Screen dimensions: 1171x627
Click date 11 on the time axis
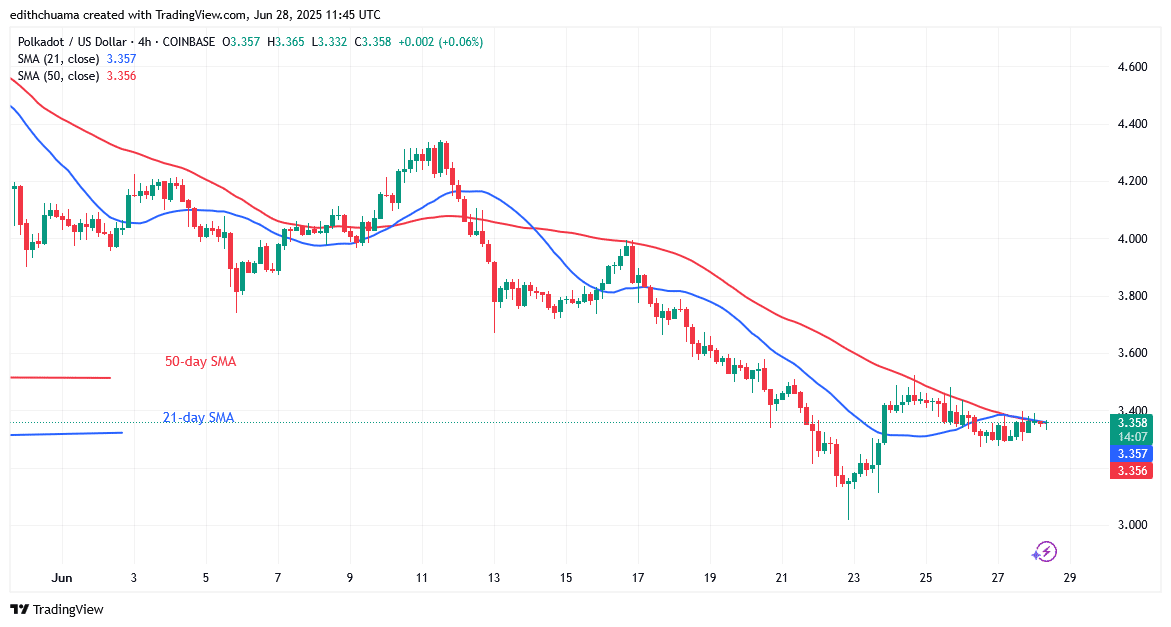(422, 578)
